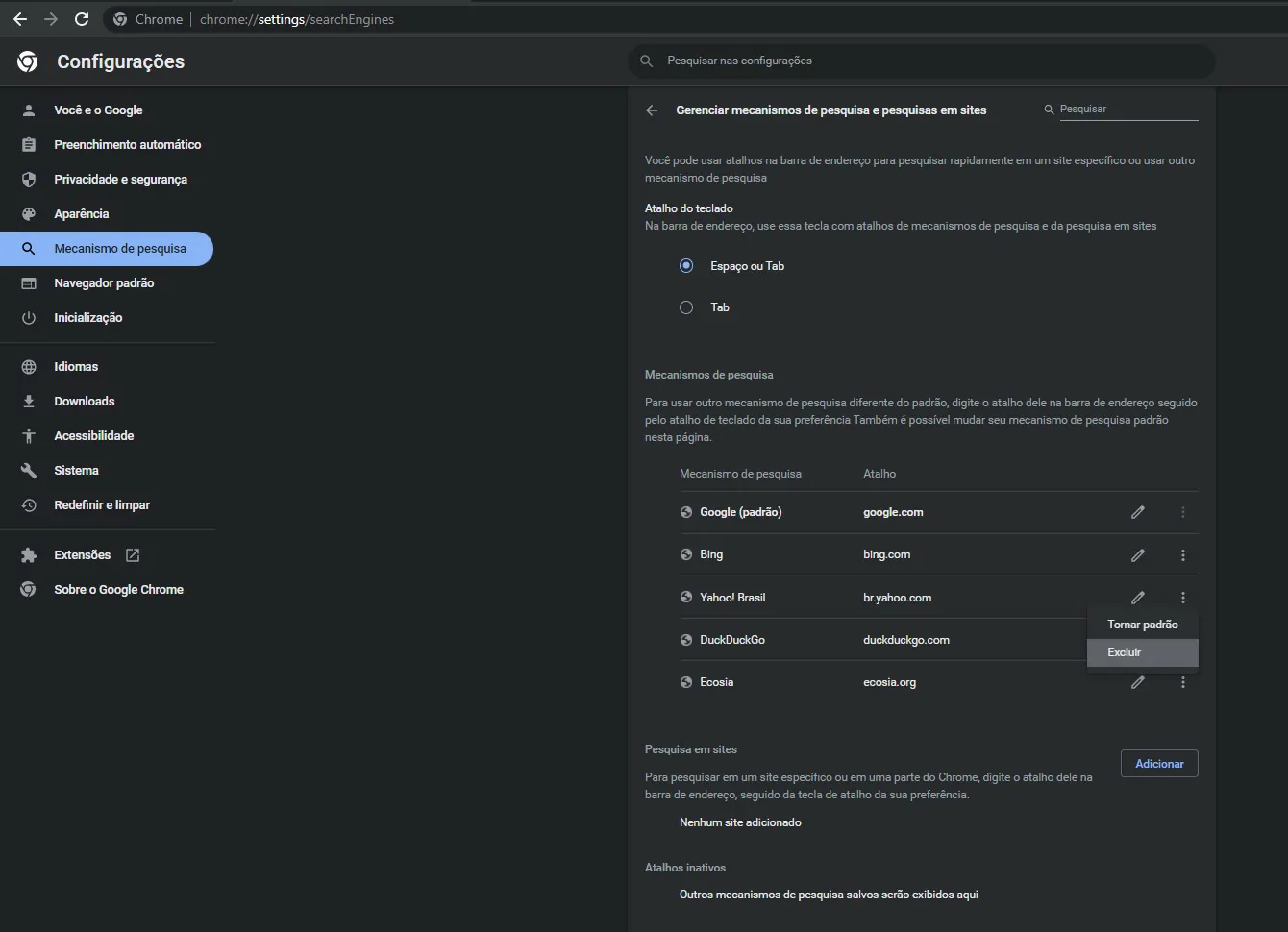Focus the Pesquisar nas configurações search field
The width and height of the screenshot is (1288, 932).
923,61
